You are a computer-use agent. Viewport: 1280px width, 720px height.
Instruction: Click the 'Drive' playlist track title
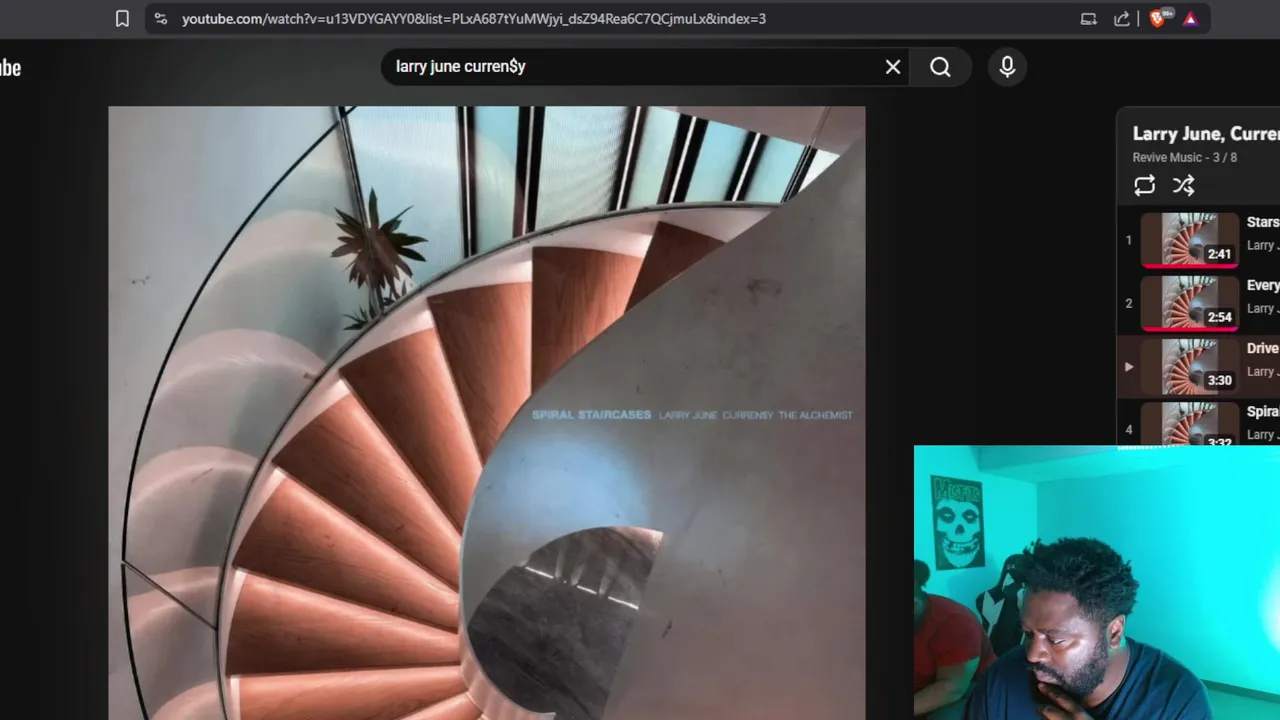[x=1263, y=348]
